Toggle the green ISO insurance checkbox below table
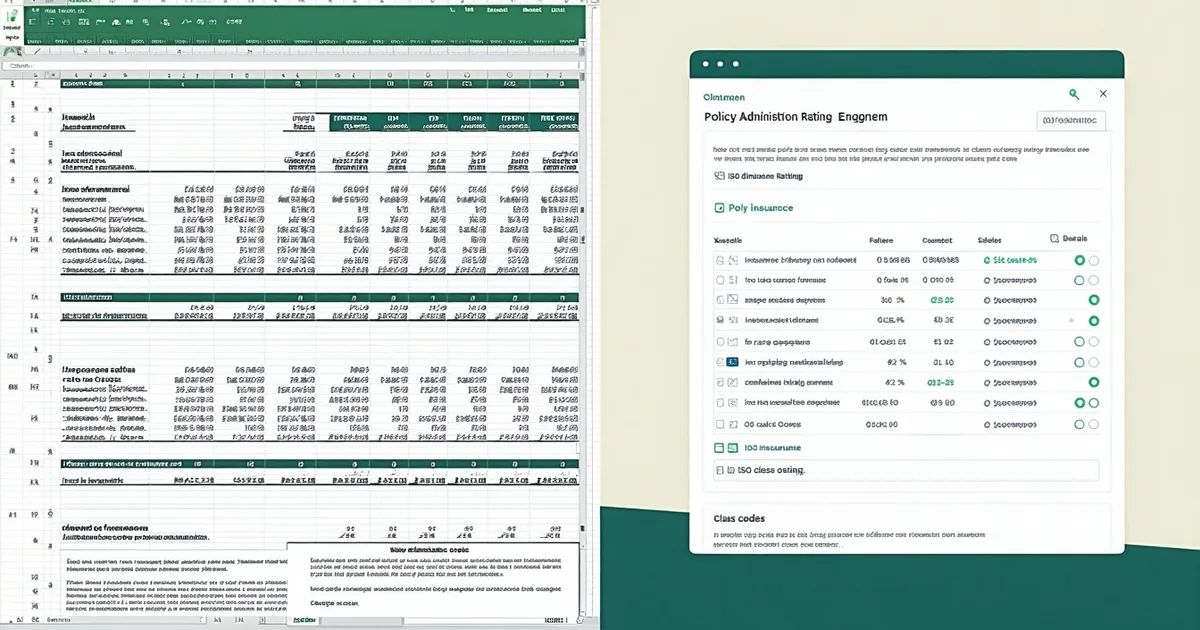Viewport: 1200px width, 630px height. (719, 448)
